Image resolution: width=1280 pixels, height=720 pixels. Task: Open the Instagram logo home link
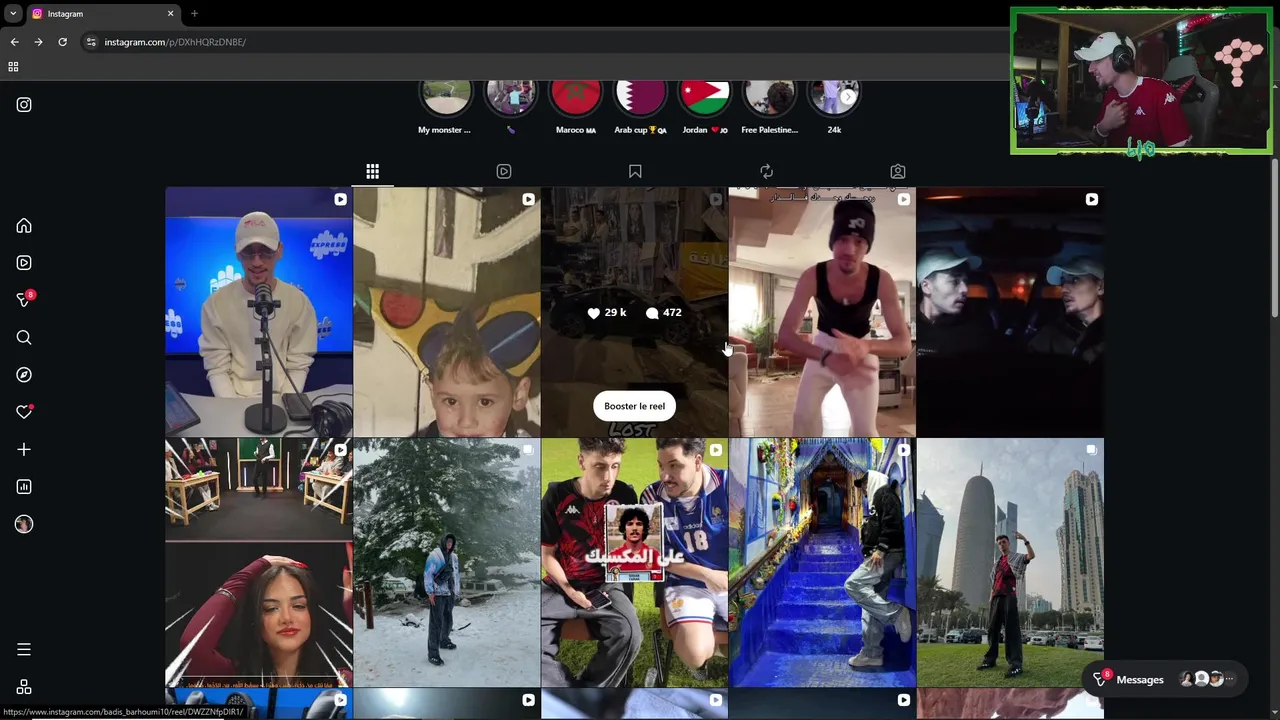tap(24, 105)
